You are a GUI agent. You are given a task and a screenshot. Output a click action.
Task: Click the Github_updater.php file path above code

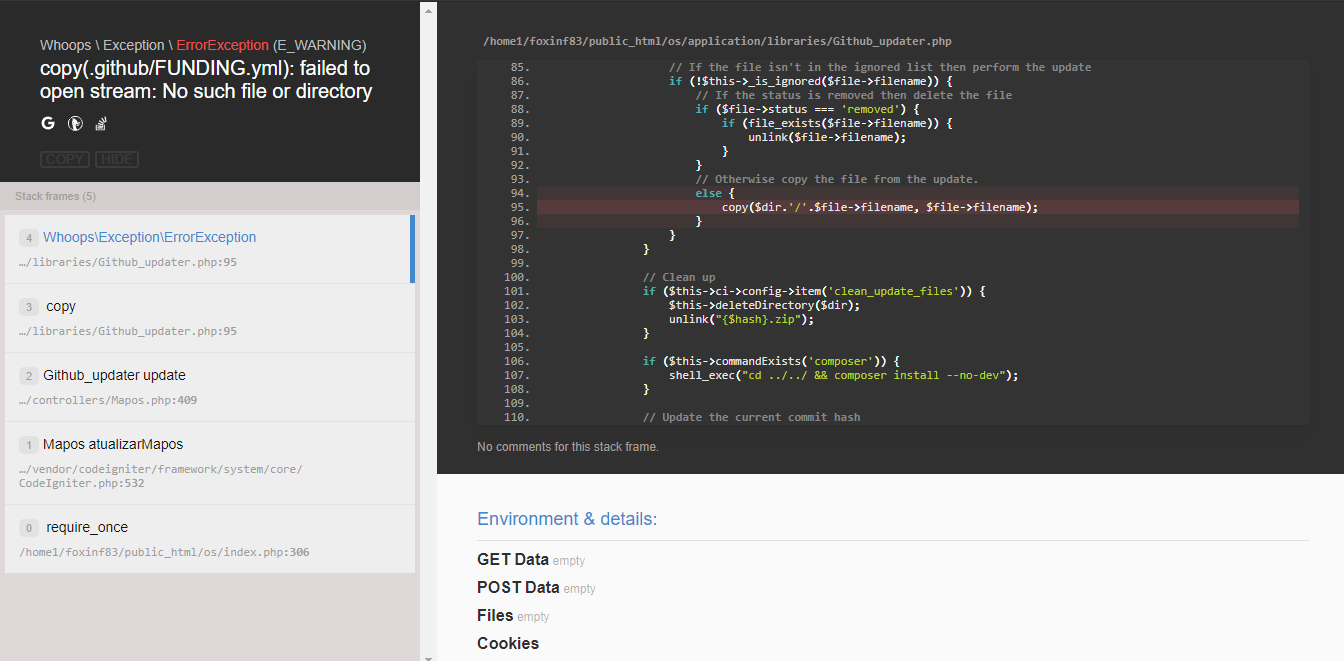point(717,41)
